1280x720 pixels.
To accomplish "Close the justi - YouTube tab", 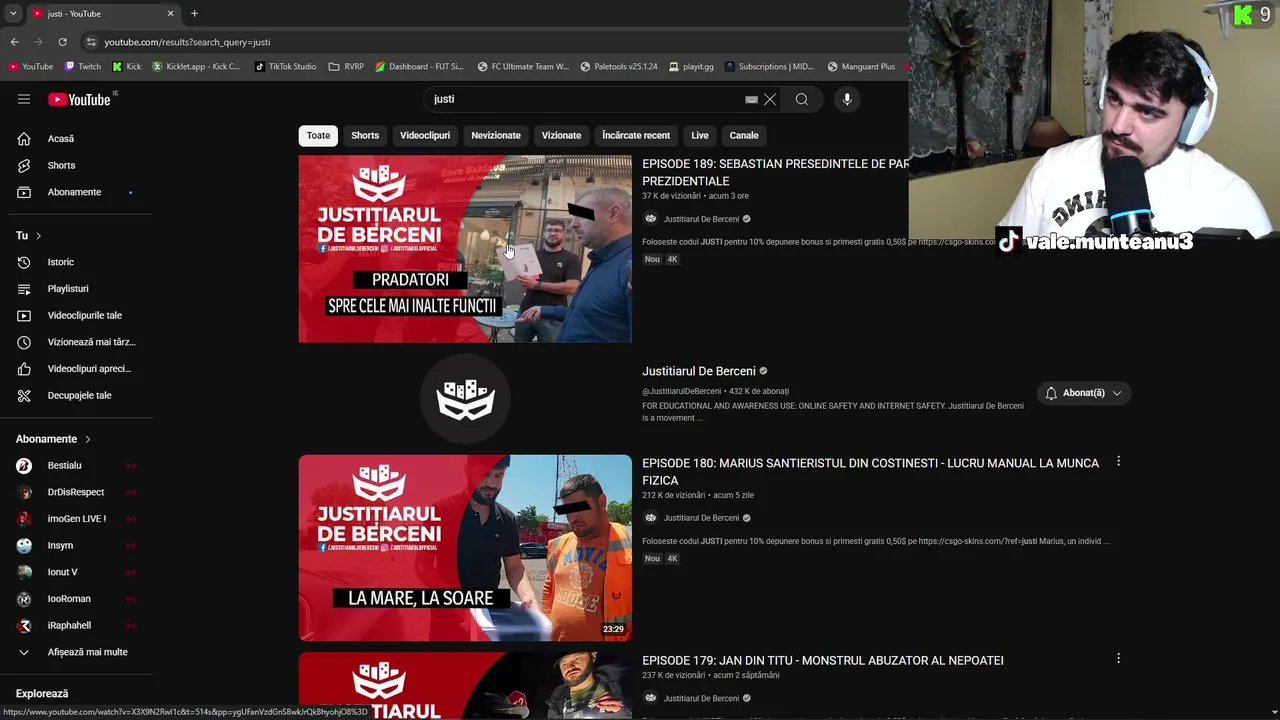I will tap(170, 13).
